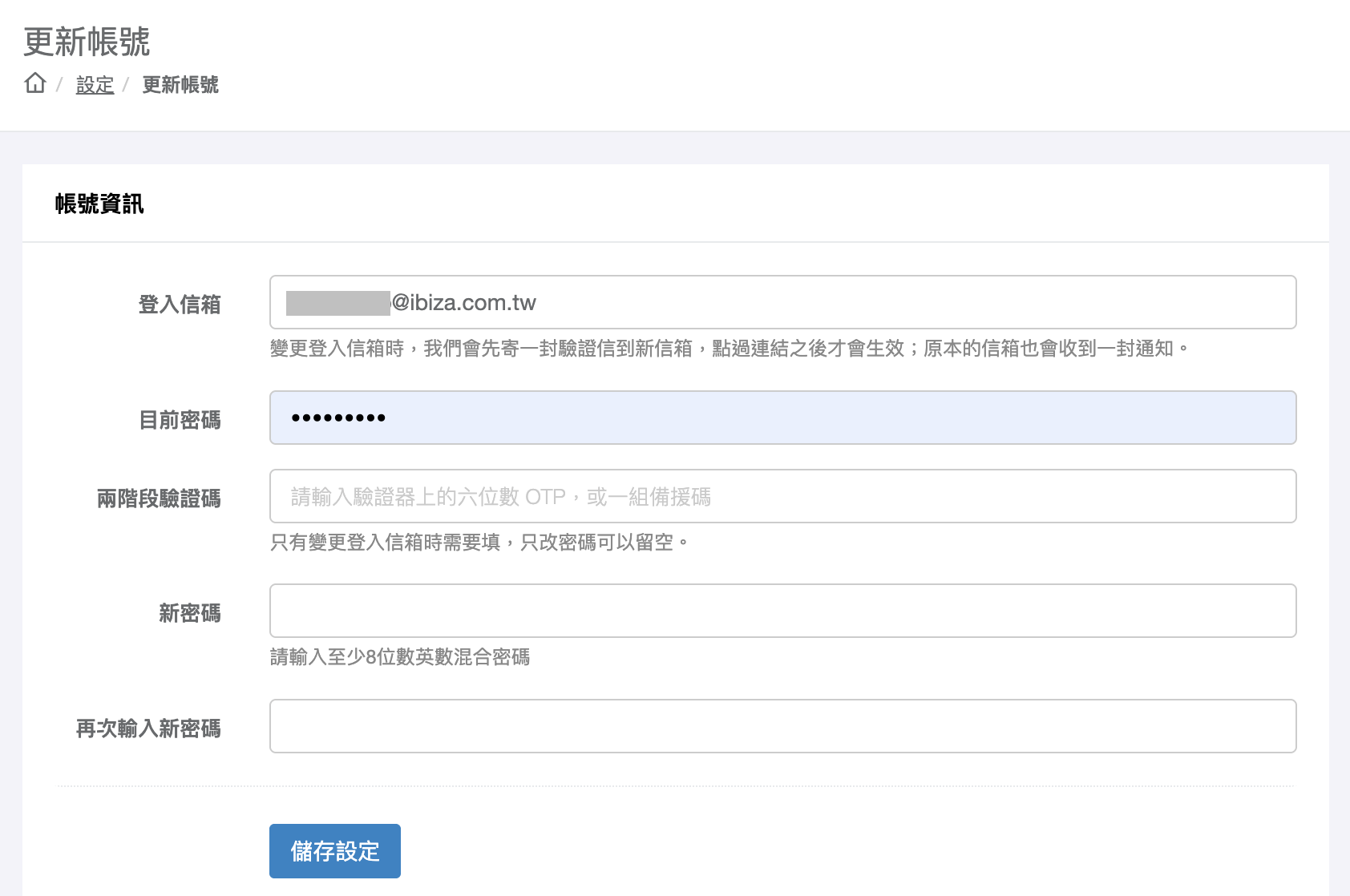Select the 目前密碼 field label
Image resolution: width=1350 pixels, height=896 pixels.
[180, 420]
